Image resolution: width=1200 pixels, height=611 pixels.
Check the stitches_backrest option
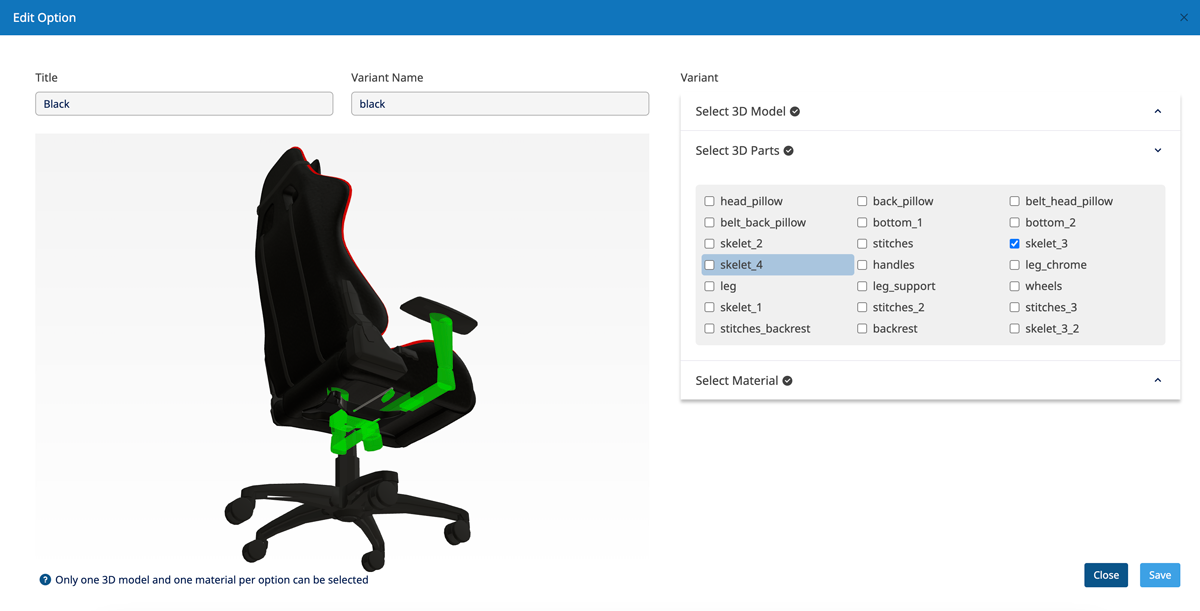pos(710,328)
